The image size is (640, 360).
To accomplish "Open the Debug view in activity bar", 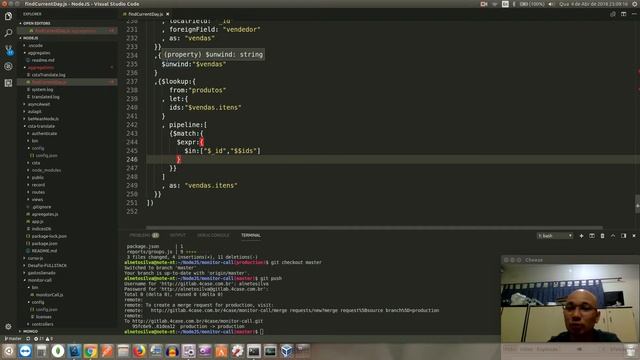I will [8, 66].
